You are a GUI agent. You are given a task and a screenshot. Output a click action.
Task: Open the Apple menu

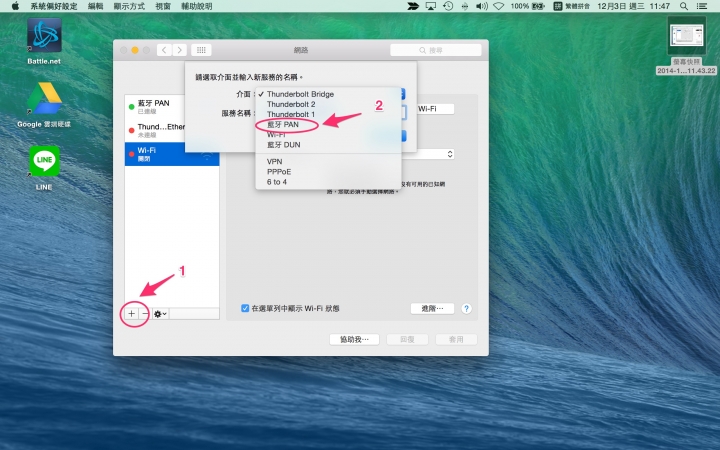[x=15, y=6]
